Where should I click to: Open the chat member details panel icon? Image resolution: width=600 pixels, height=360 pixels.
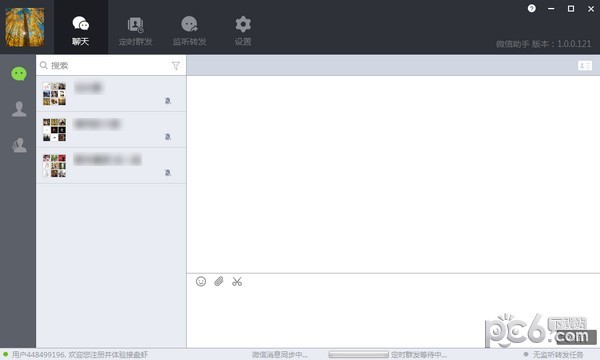tap(585, 65)
